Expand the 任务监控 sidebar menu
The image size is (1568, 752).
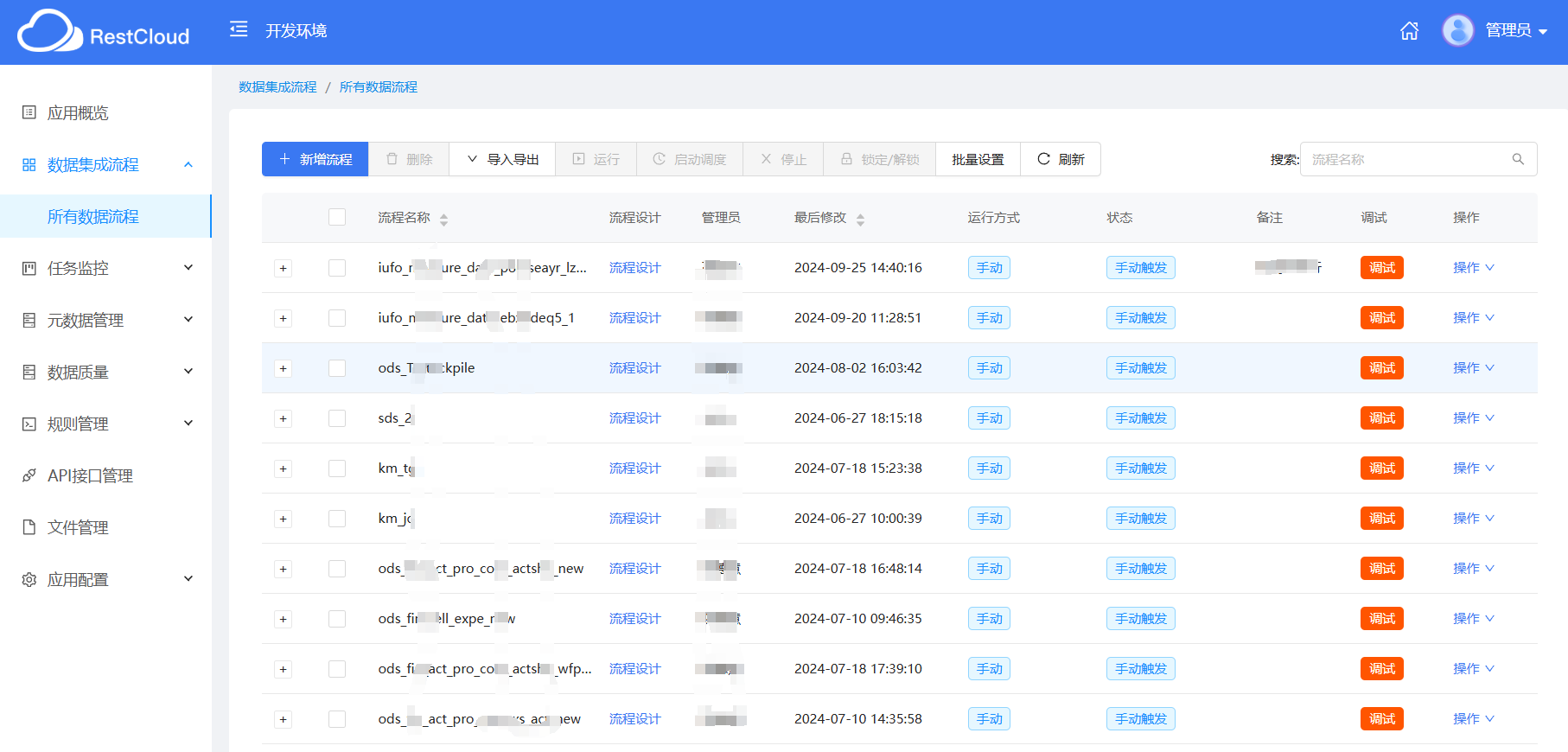pyautogui.click(x=105, y=268)
